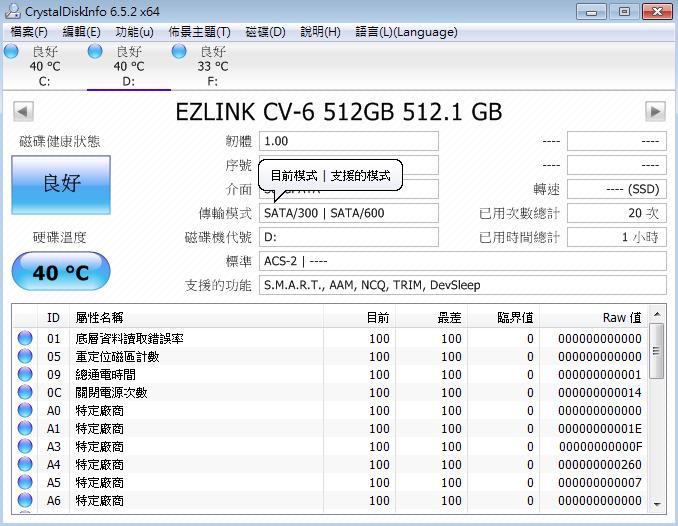This screenshot has height=526, width=678.
Task: Select drive C: status tab
Action: click(45, 66)
